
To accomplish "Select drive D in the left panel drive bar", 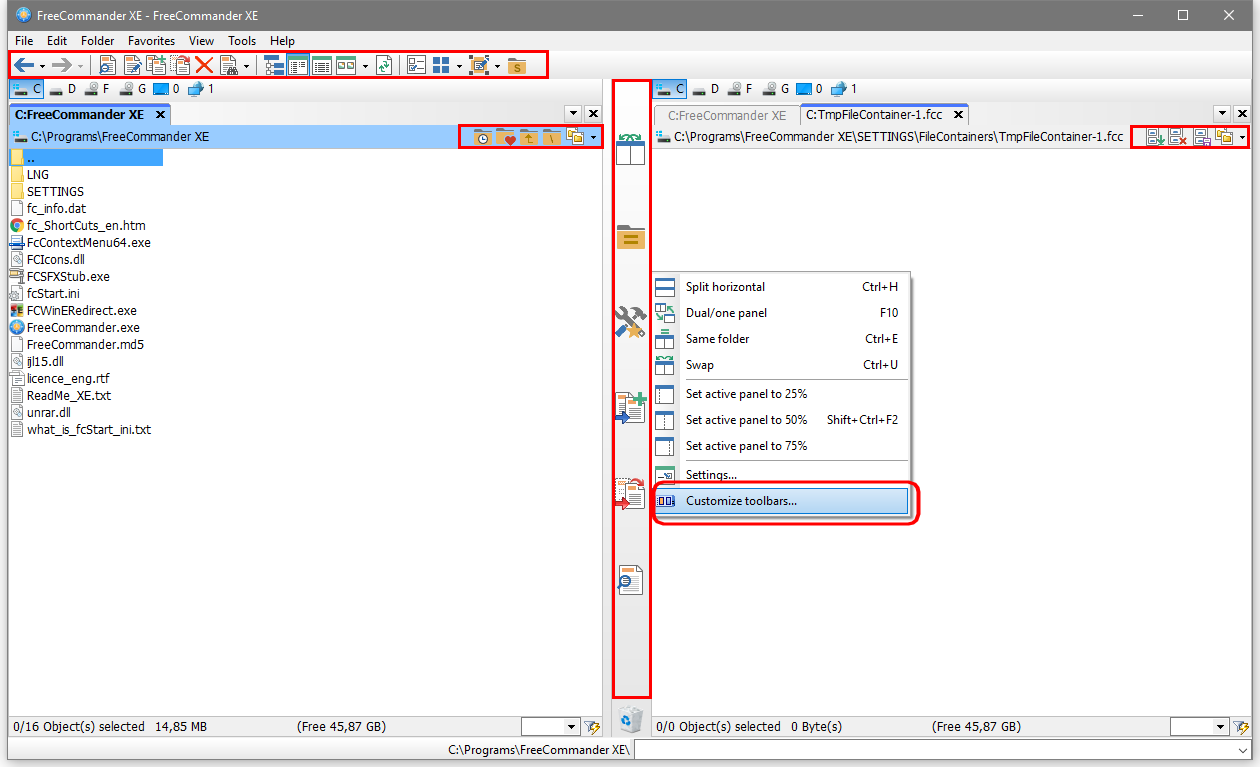I will (x=63, y=89).
